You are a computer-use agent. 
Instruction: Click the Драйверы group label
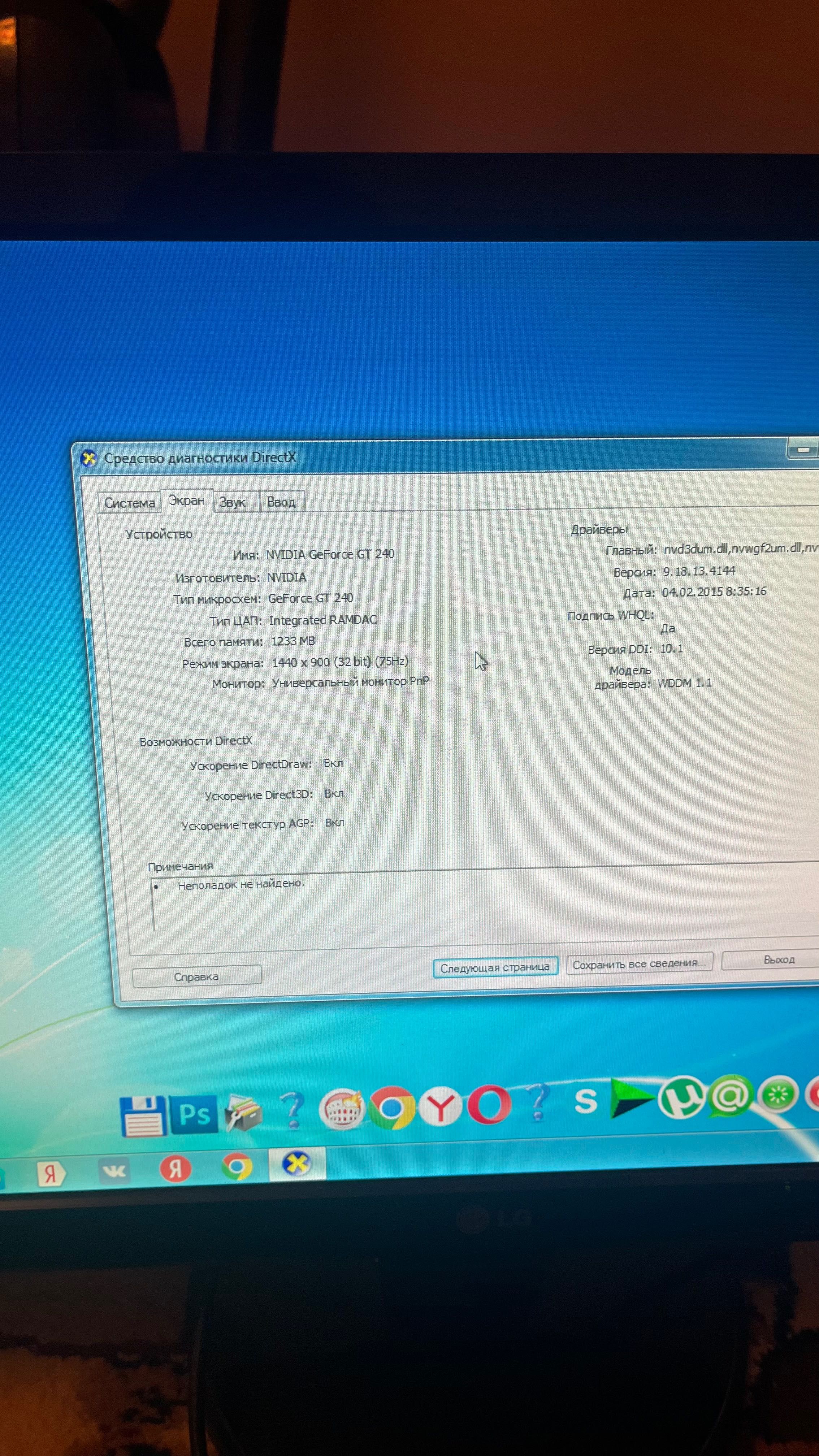tap(599, 530)
